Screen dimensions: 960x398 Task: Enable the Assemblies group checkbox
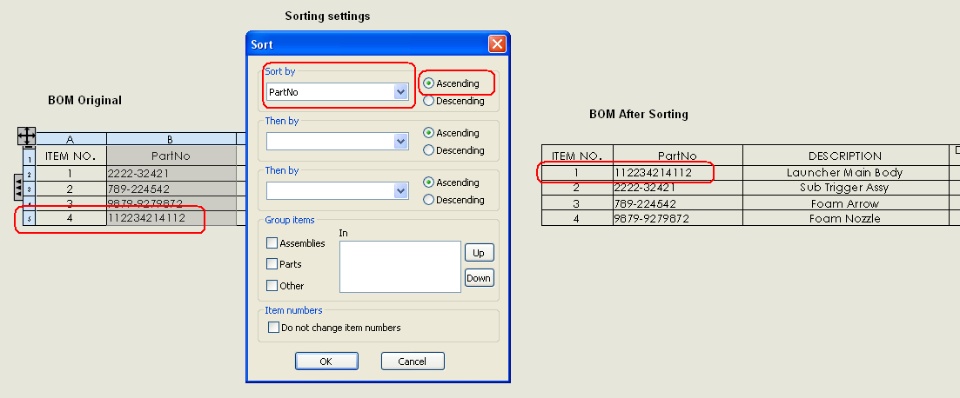tap(272, 243)
